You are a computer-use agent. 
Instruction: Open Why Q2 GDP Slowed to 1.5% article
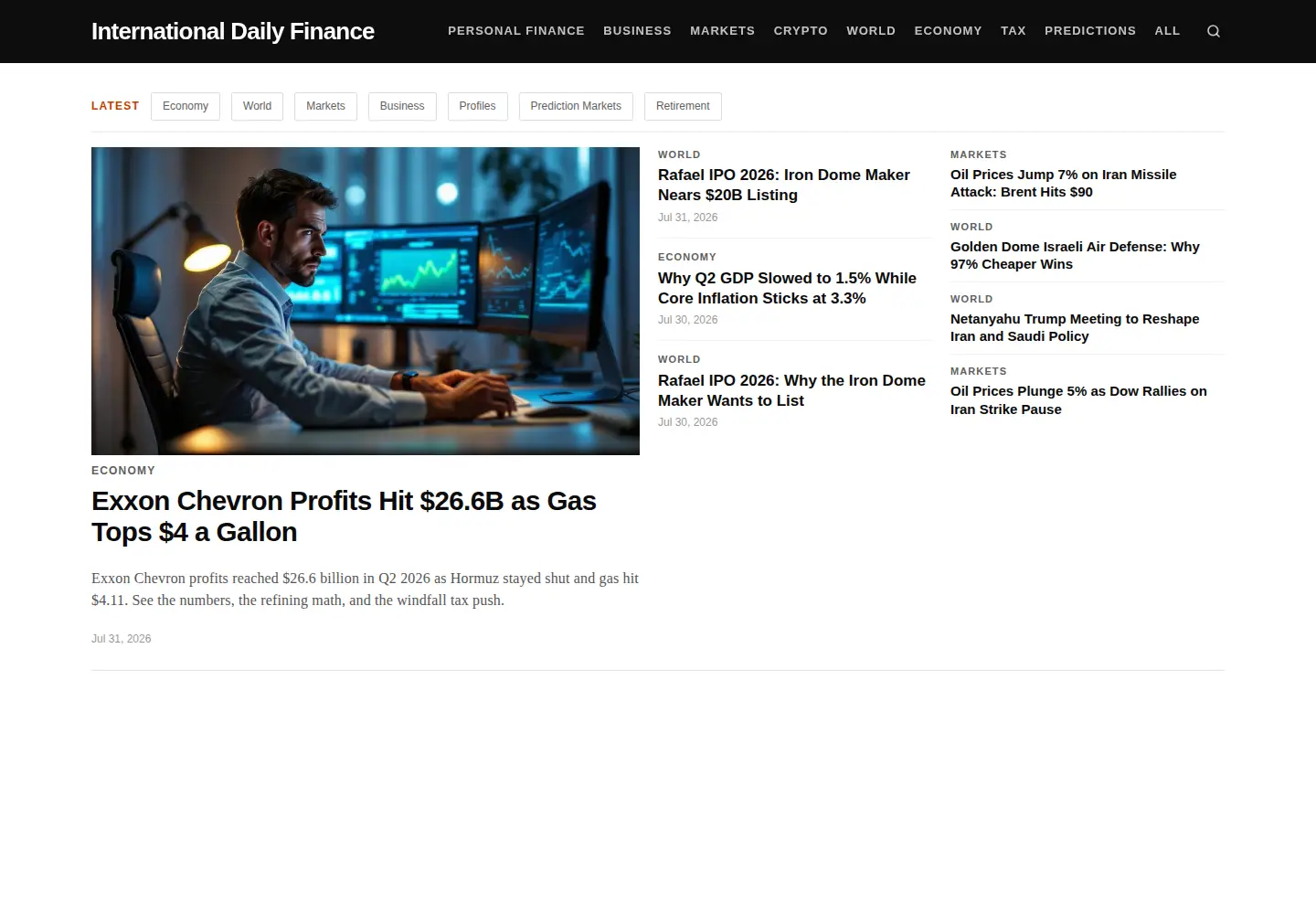click(x=787, y=288)
